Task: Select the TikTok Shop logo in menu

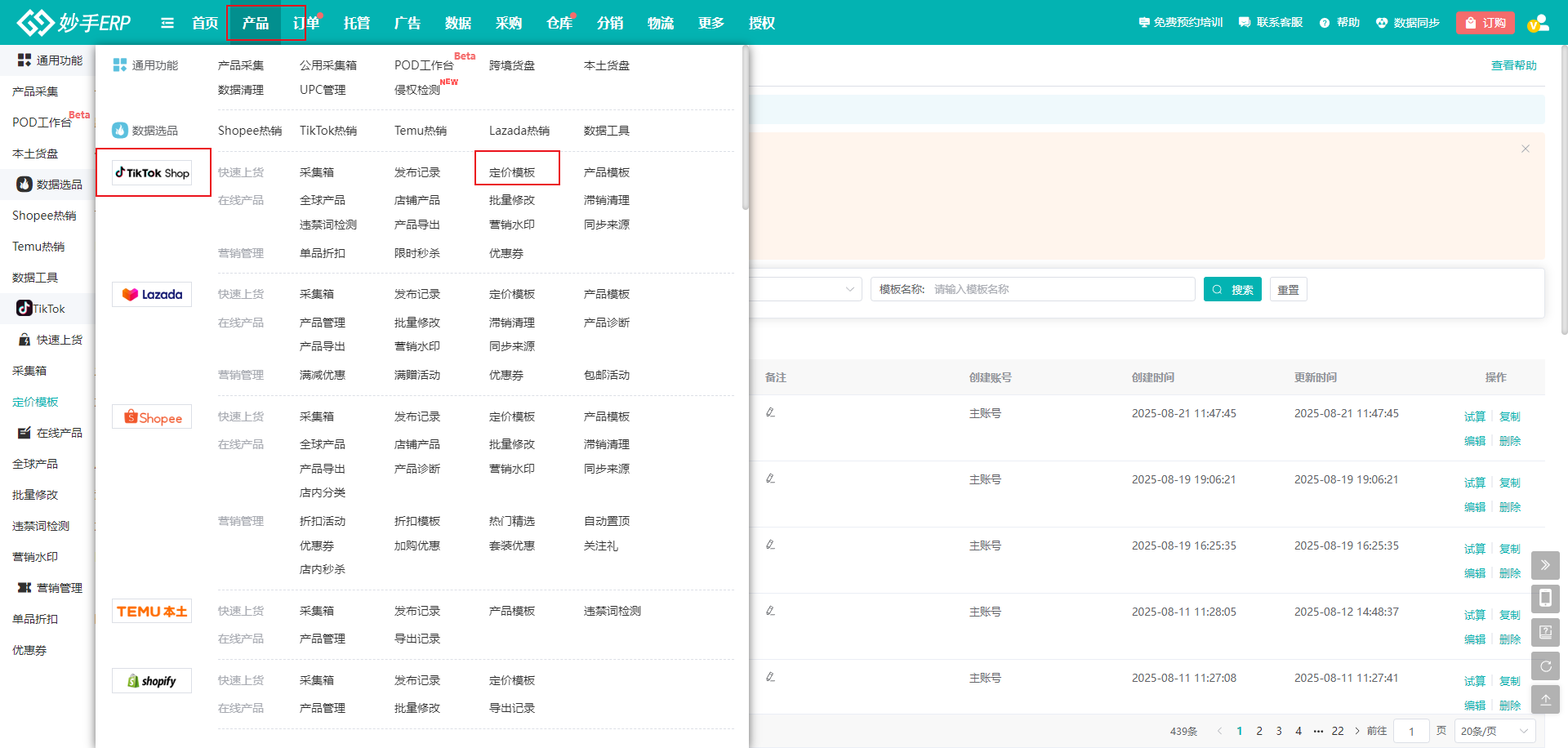Action: coord(152,173)
